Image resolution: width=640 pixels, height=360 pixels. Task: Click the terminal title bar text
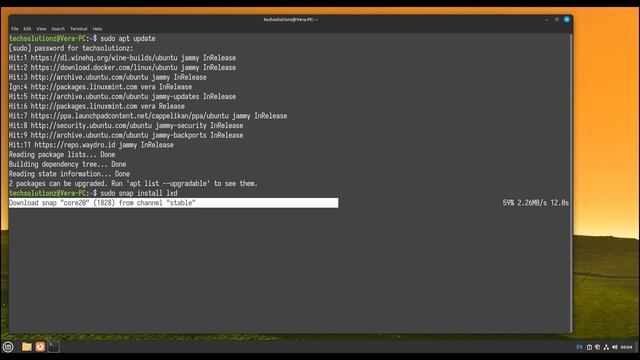click(x=290, y=20)
